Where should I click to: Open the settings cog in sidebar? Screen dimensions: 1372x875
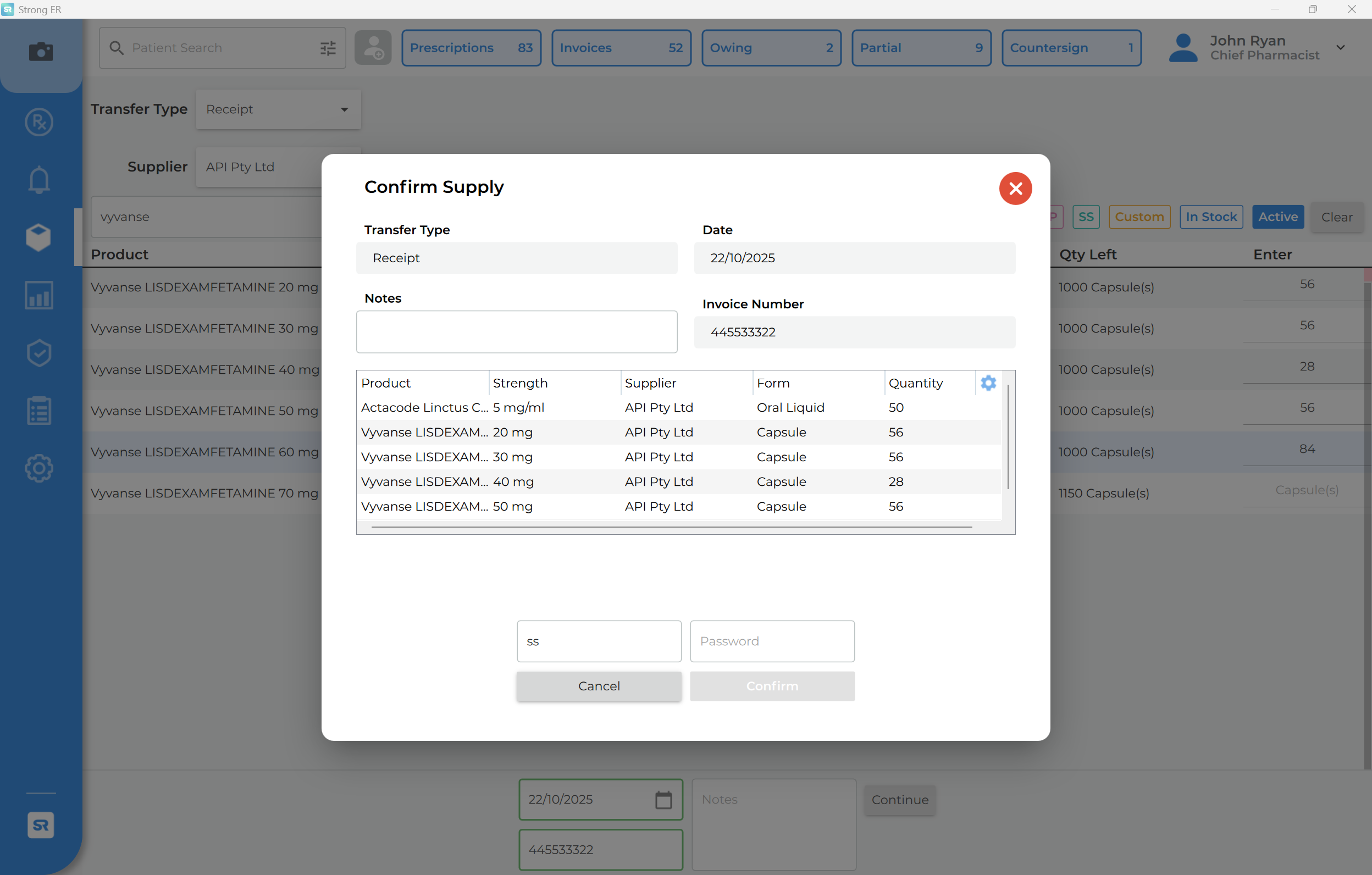click(38, 468)
